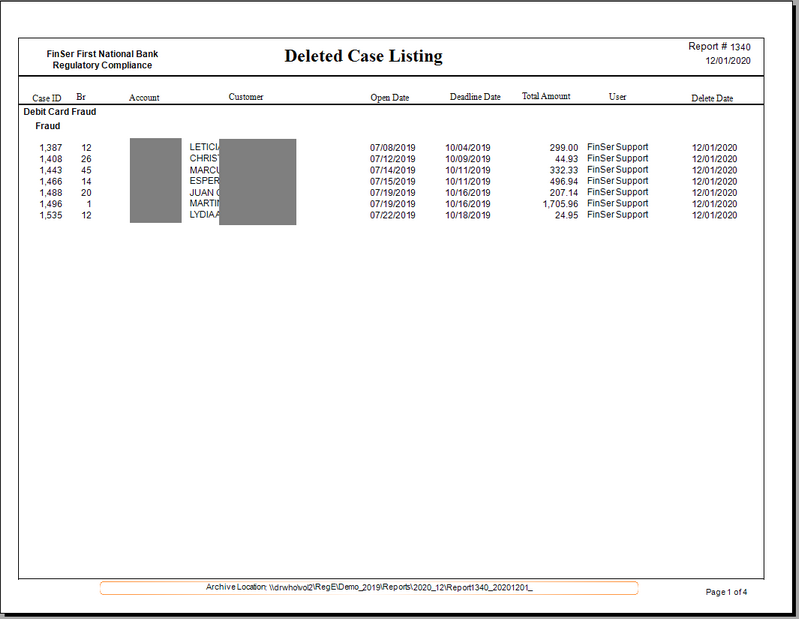Click the Deleted Case Listing title
Screen dimensions: 799x619
(x=363, y=56)
